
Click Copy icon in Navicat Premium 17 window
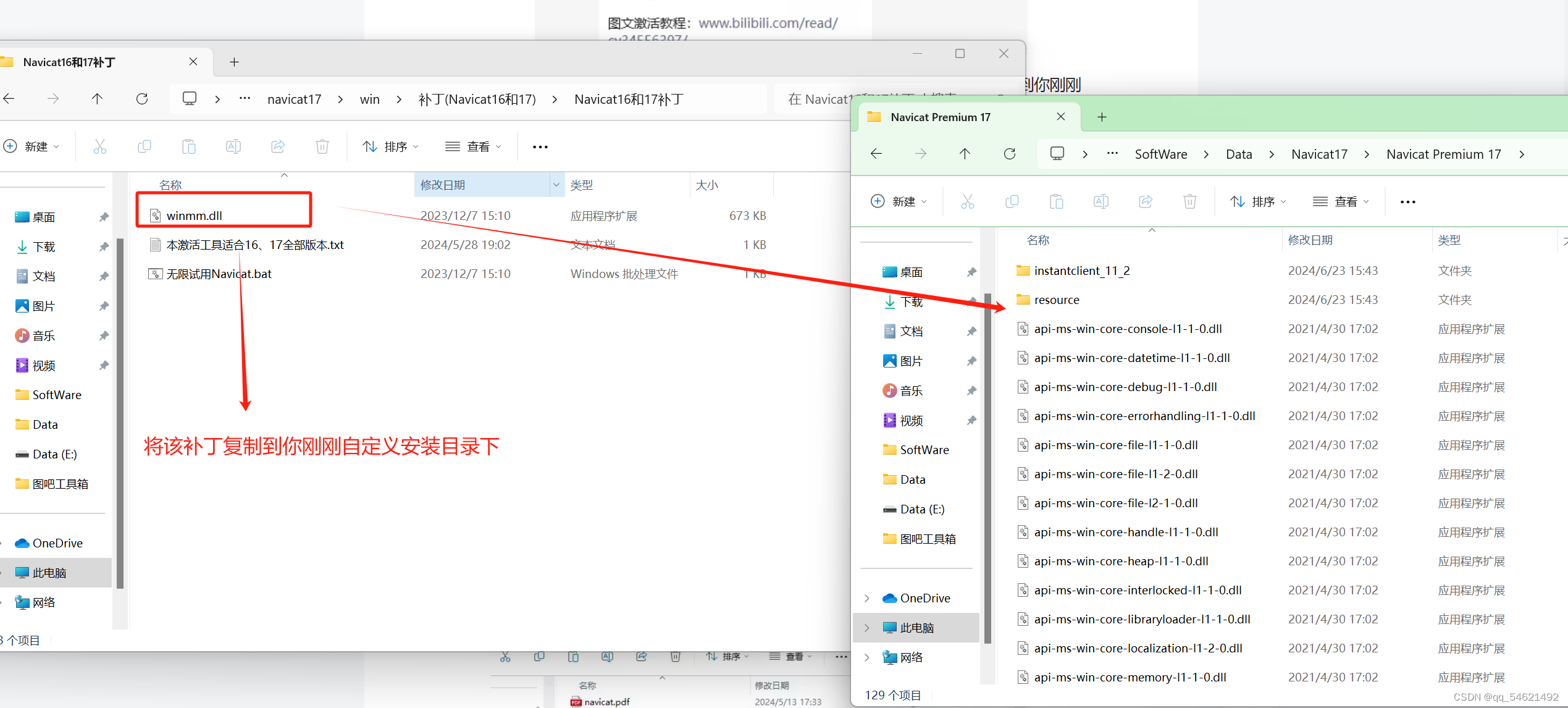pyautogui.click(x=1012, y=201)
